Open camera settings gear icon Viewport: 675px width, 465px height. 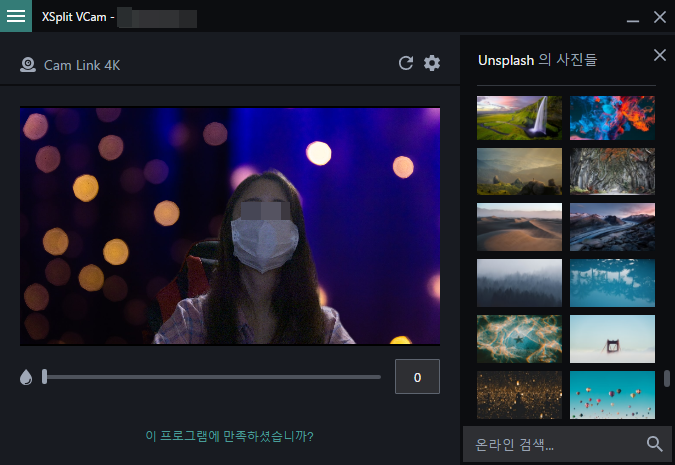coord(432,63)
